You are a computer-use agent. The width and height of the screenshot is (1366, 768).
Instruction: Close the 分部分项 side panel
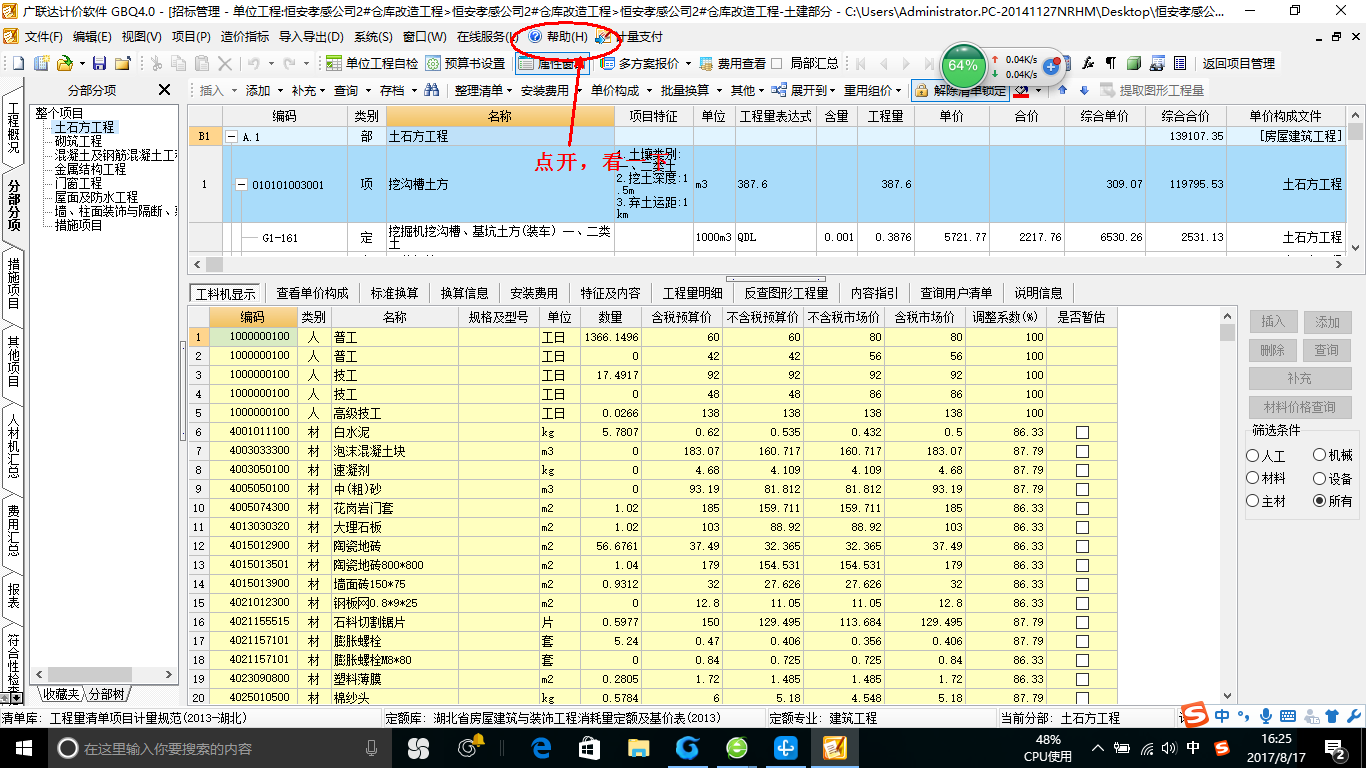[x=165, y=90]
